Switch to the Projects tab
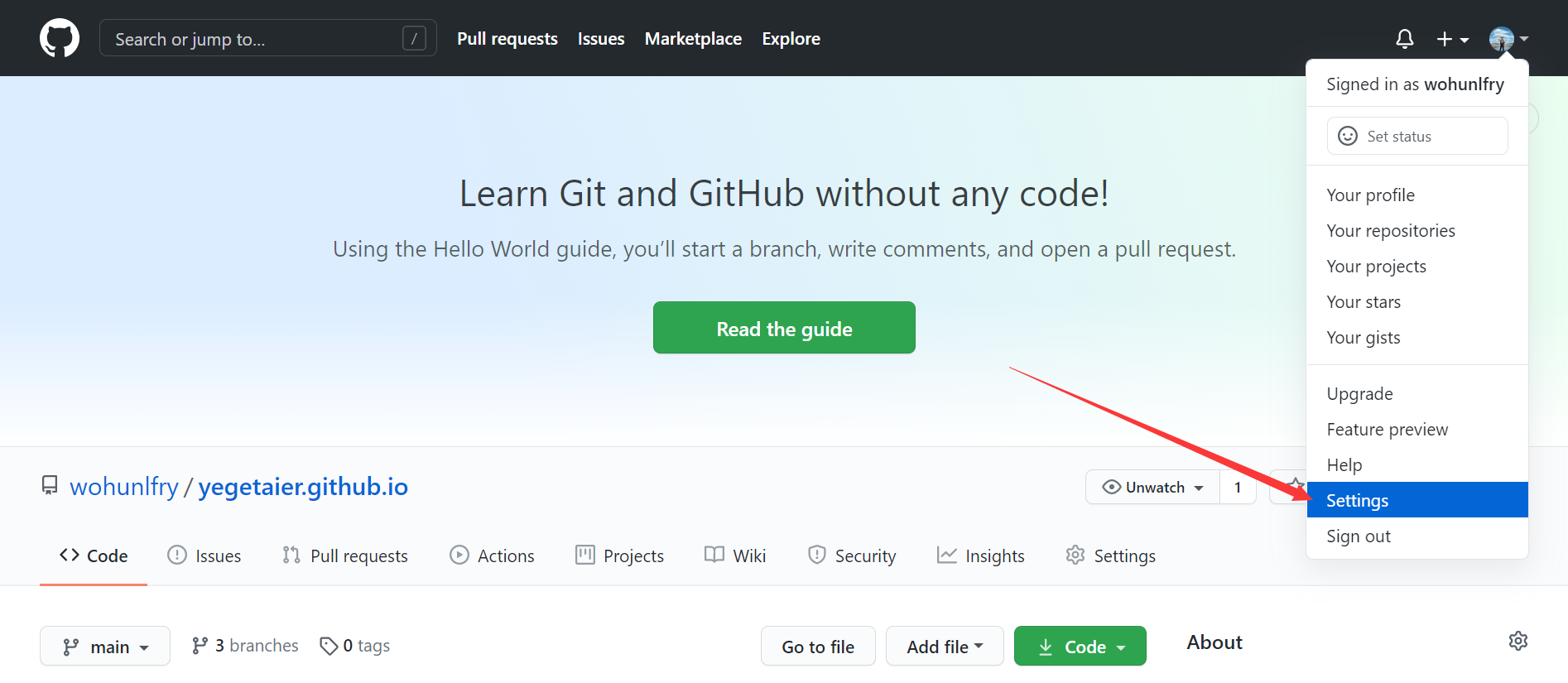This screenshot has width=1568, height=683. pyautogui.click(x=619, y=556)
